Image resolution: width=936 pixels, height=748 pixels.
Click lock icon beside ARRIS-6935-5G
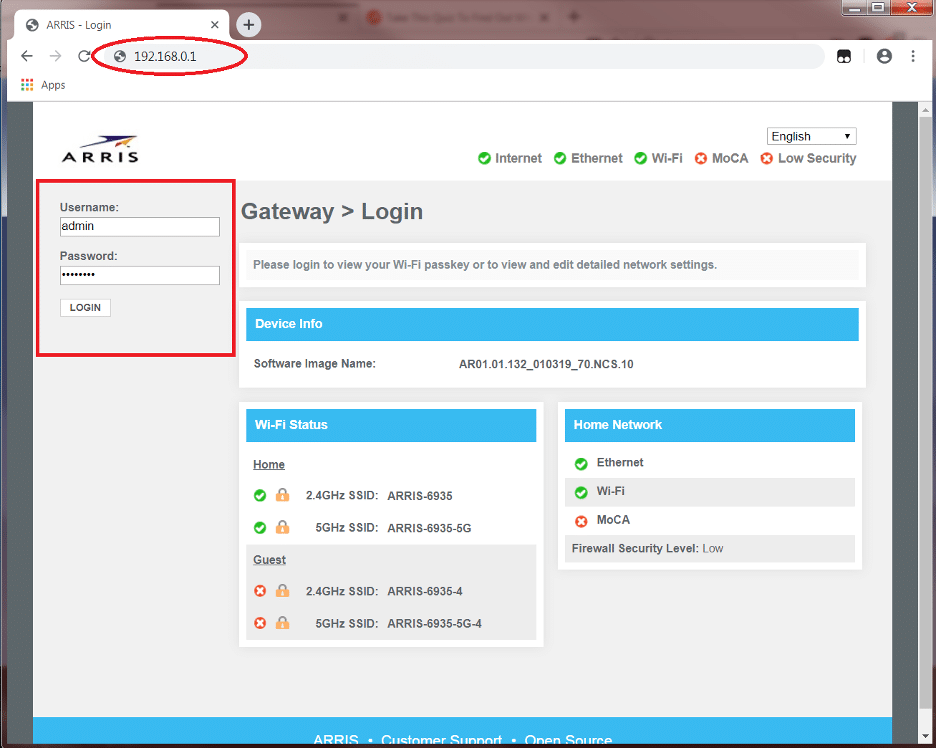point(282,527)
